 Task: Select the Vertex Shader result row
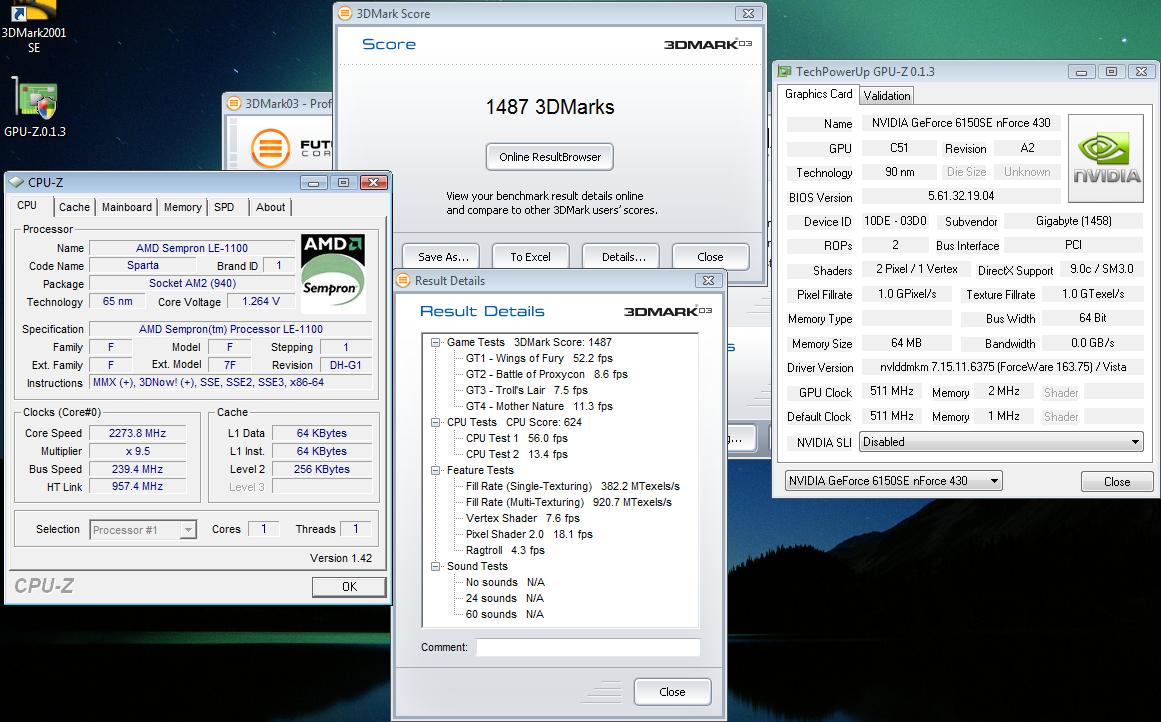(523, 518)
